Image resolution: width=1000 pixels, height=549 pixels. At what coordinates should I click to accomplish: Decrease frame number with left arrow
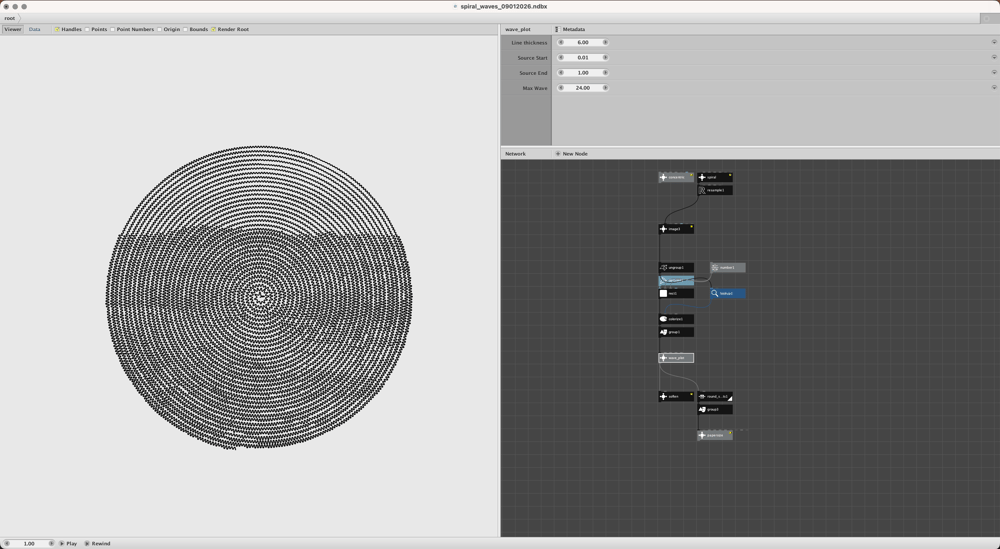click(7, 544)
